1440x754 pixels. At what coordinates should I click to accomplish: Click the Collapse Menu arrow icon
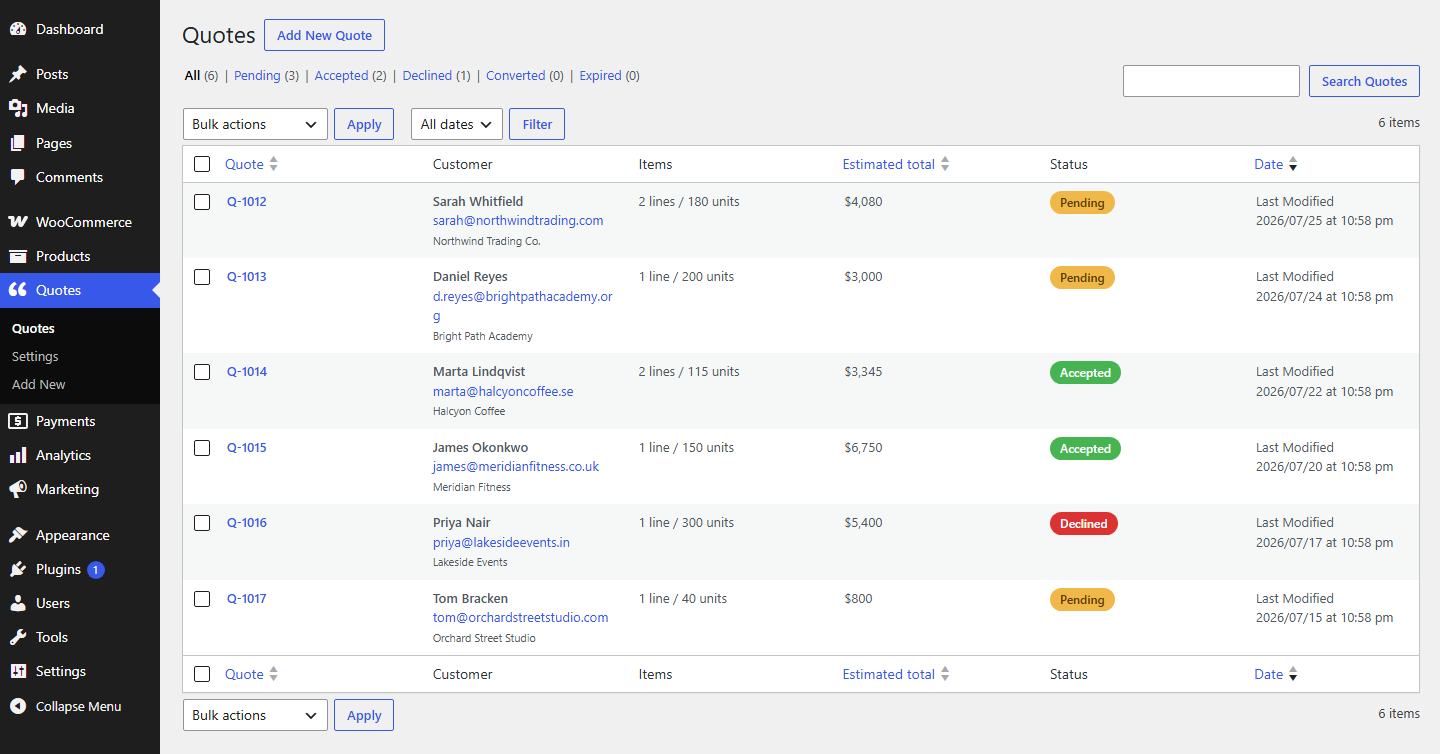click(18, 706)
